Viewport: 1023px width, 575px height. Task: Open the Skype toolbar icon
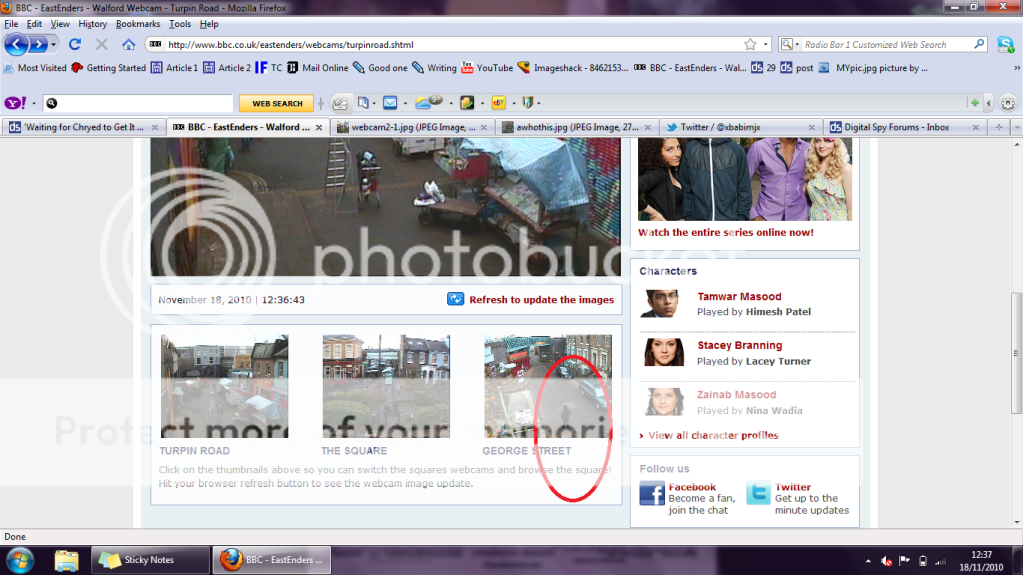point(1004,45)
